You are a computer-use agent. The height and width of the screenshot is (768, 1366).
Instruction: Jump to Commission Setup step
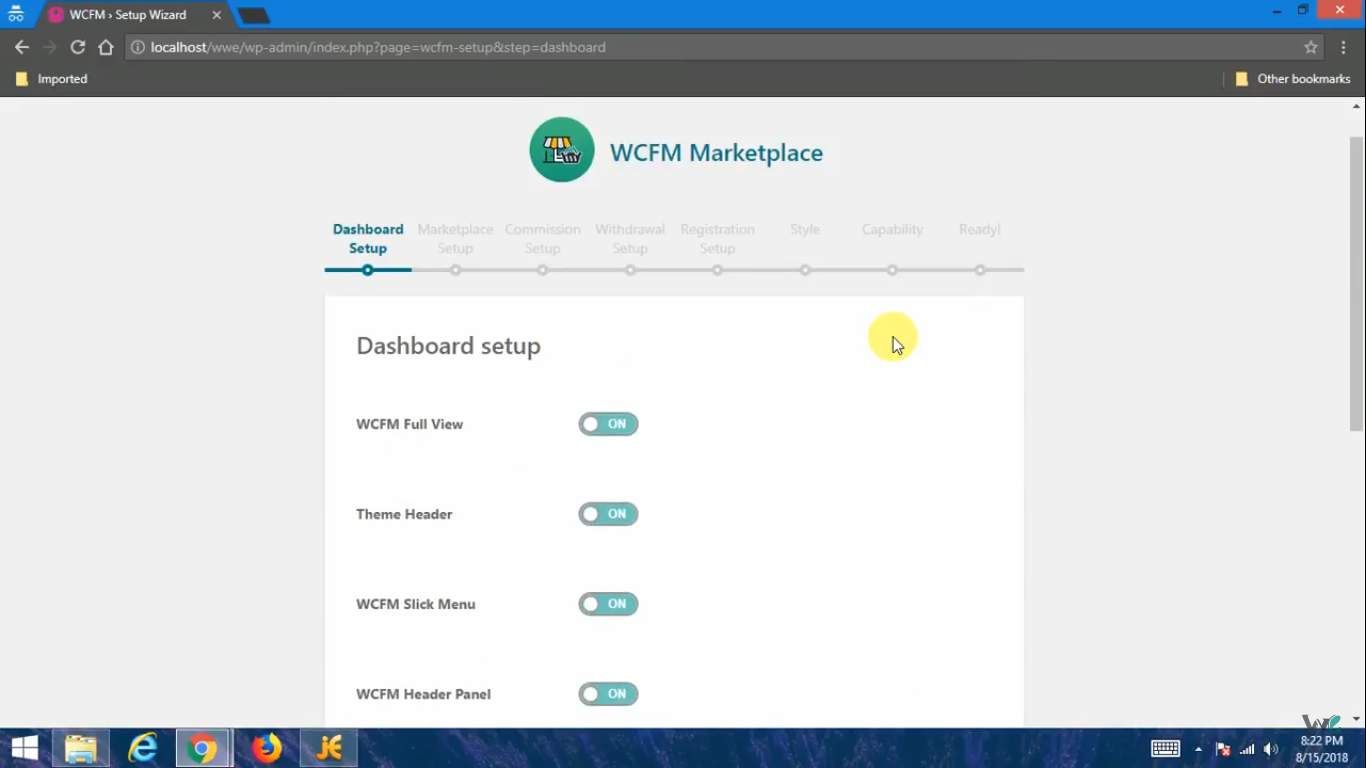point(542,239)
